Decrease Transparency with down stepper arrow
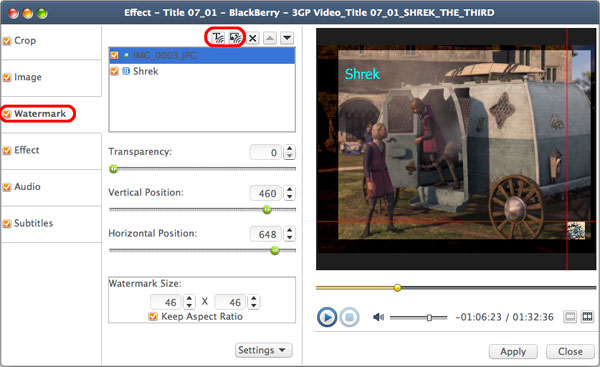Screen dimensions: 600x367 pyautogui.click(x=290, y=156)
